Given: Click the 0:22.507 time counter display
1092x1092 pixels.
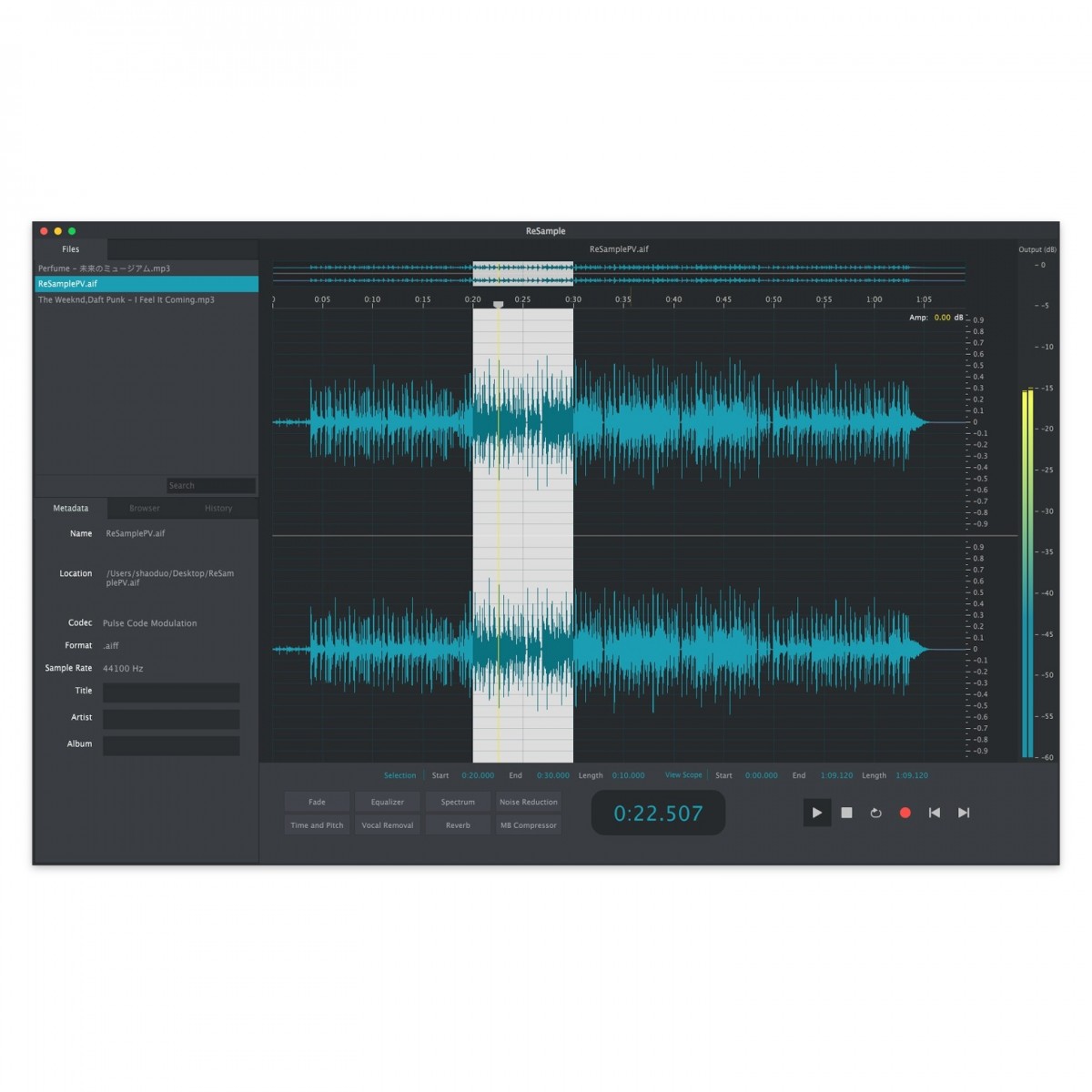Looking at the screenshot, I should click(658, 813).
